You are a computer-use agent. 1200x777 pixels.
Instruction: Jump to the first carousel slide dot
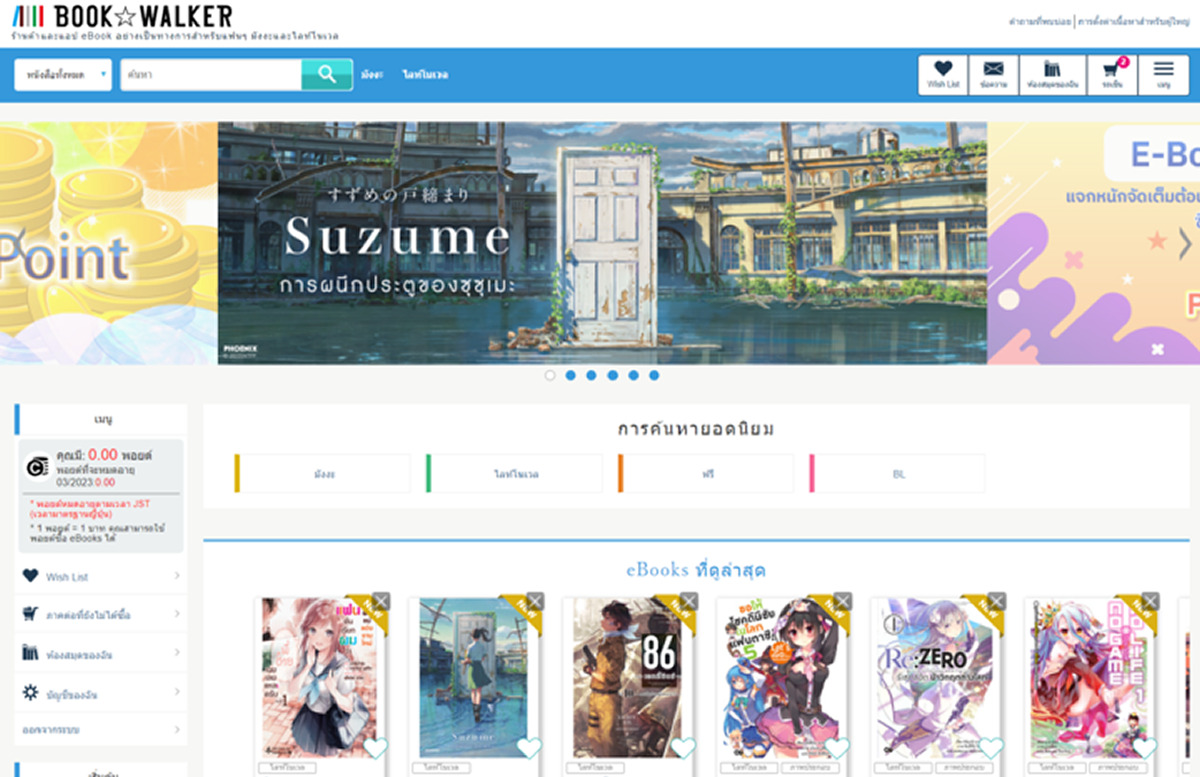pyautogui.click(x=550, y=375)
